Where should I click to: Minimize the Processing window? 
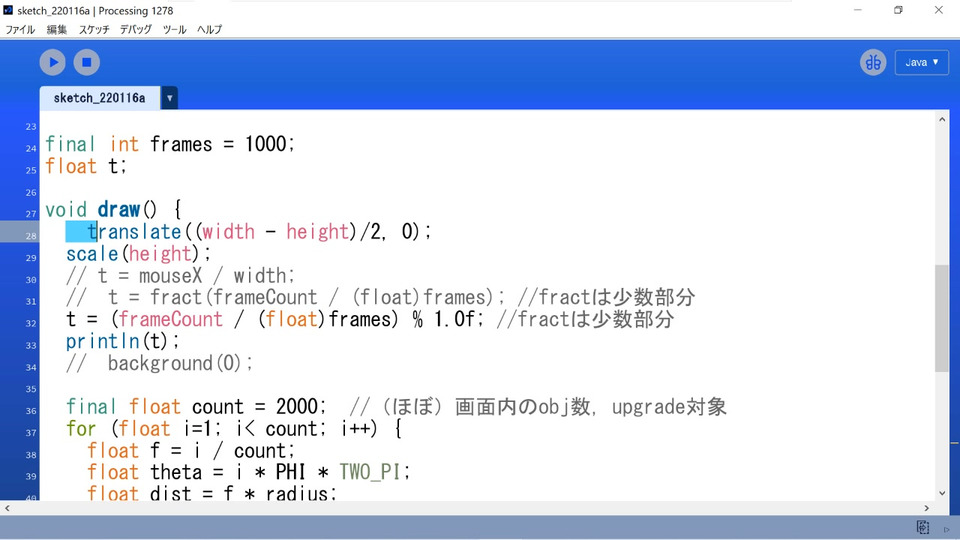[x=858, y=10]
